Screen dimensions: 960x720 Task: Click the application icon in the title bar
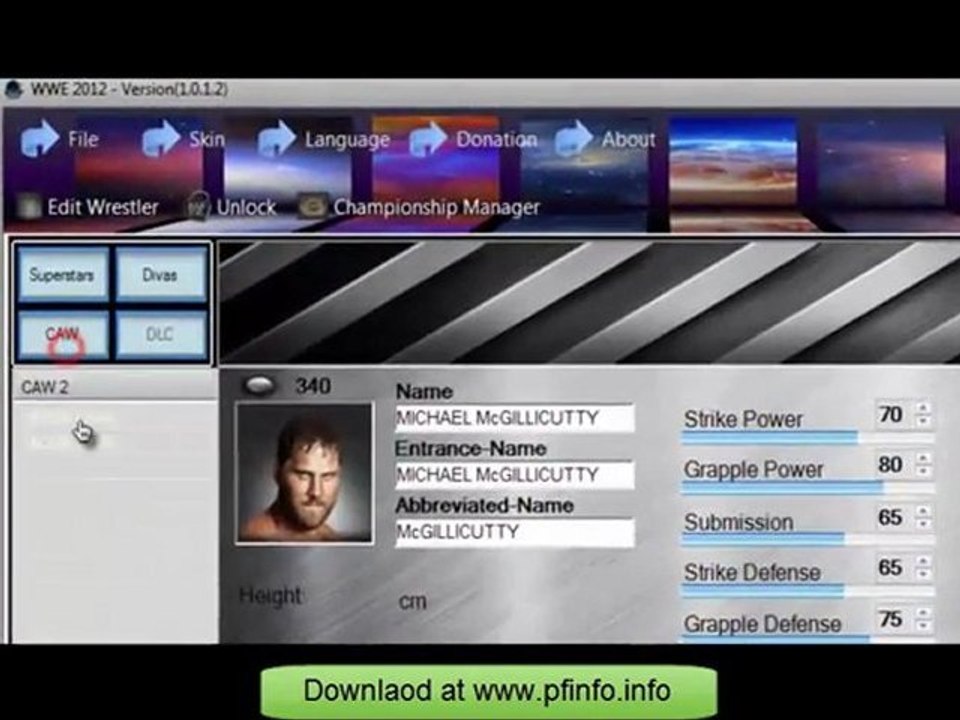pyautogui.click(x=13, y=89)
